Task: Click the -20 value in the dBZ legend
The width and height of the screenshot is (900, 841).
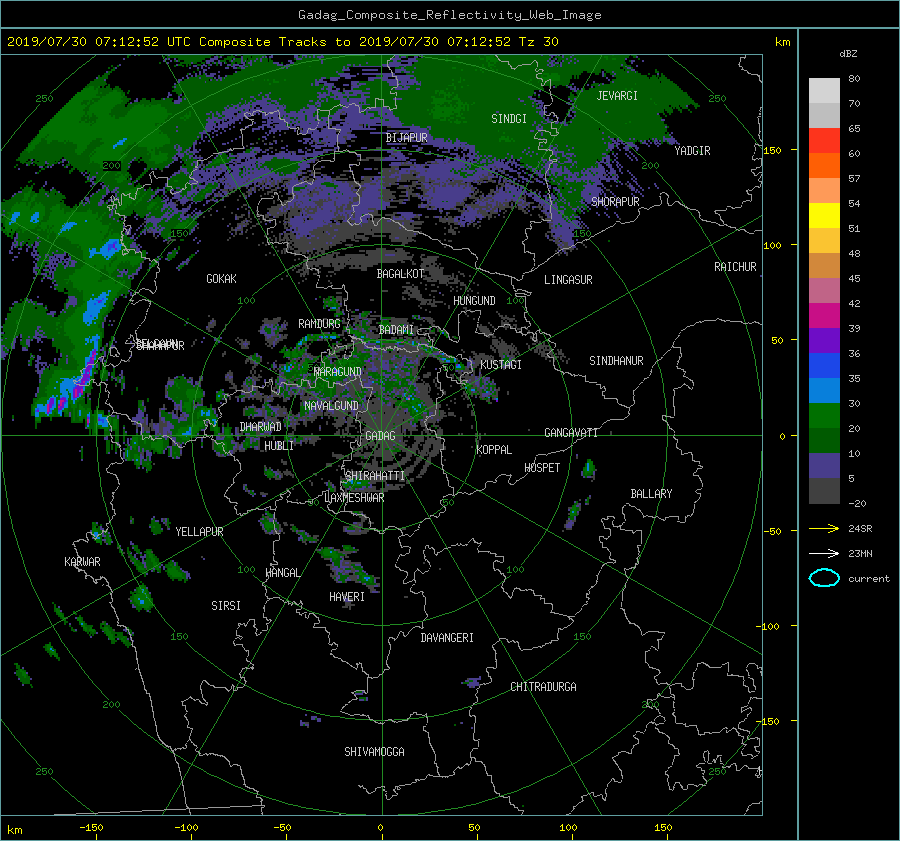Action: pyautogui.click(x=857, y=503)
